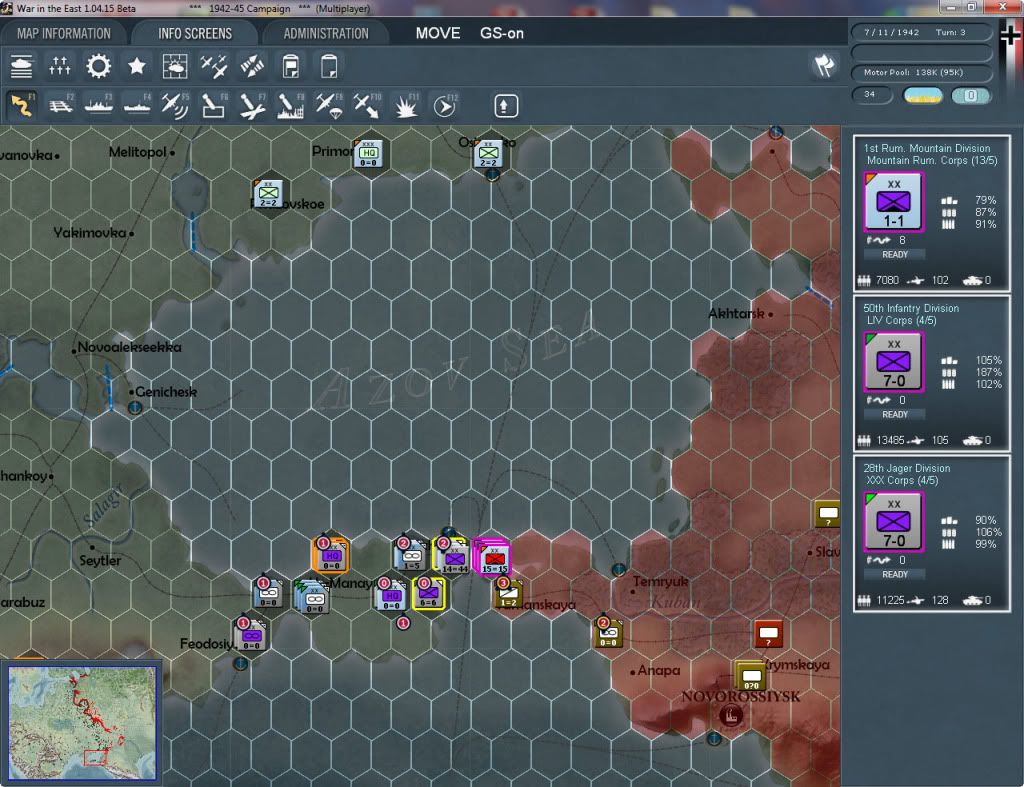This screenshot has width=1024, height=787.
Task: Open the weather screen icon
Action: 175,67
